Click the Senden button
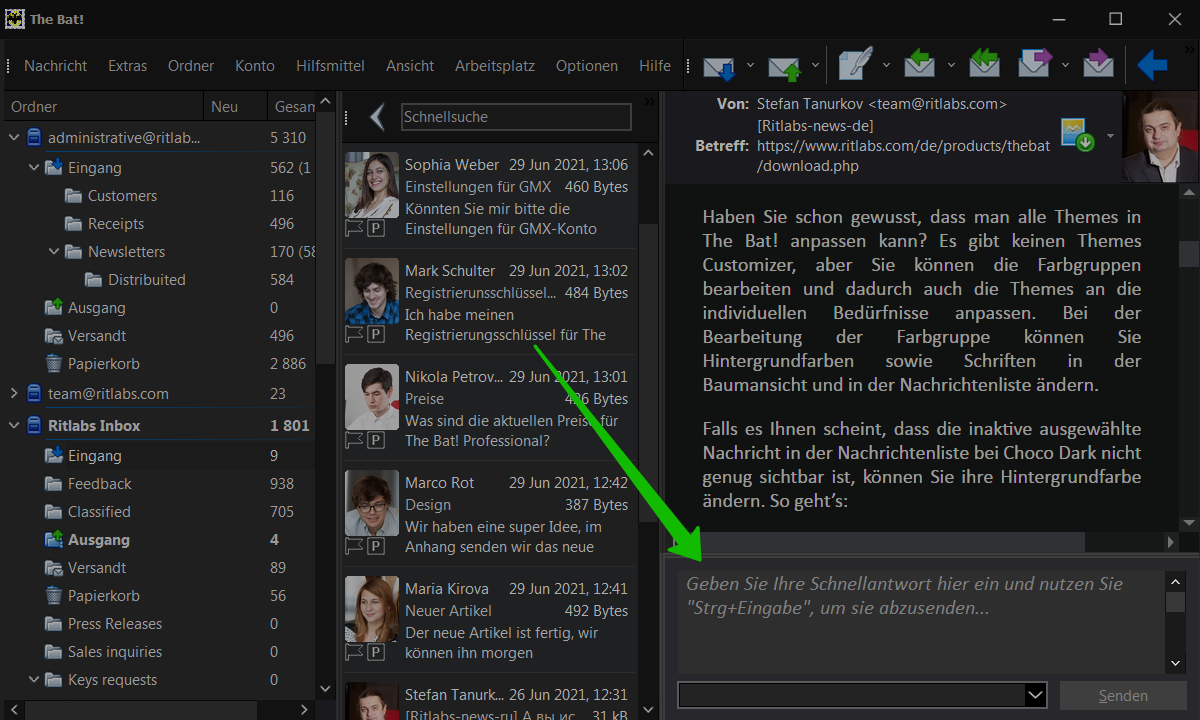 point(1123,695)
